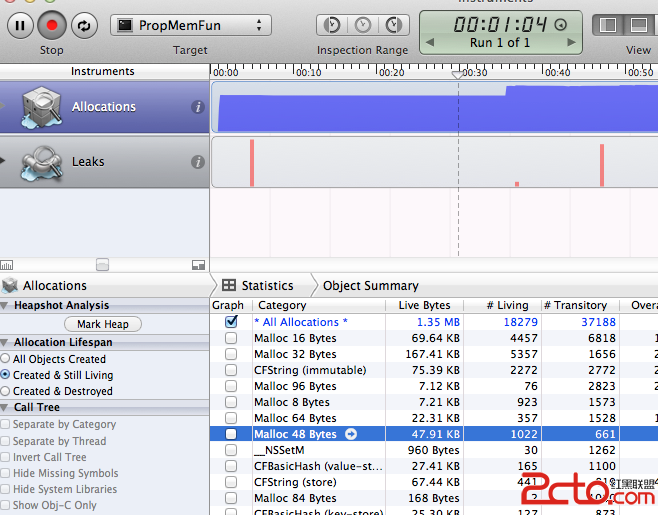Enable Separate by Thread checkbox
The width and height of the screenshot is (658, 515).
(x=5, y=441)
